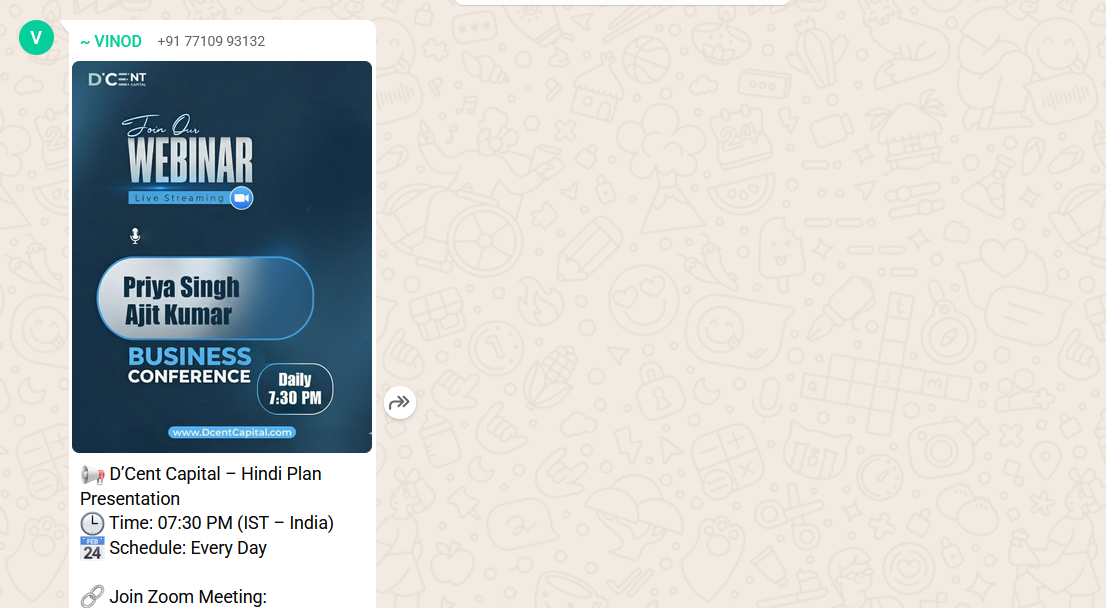Image resolution: width=1106 pixels, height=608 pixels.
Task: Click the megaphone emoji in the message
Action: 92,475
